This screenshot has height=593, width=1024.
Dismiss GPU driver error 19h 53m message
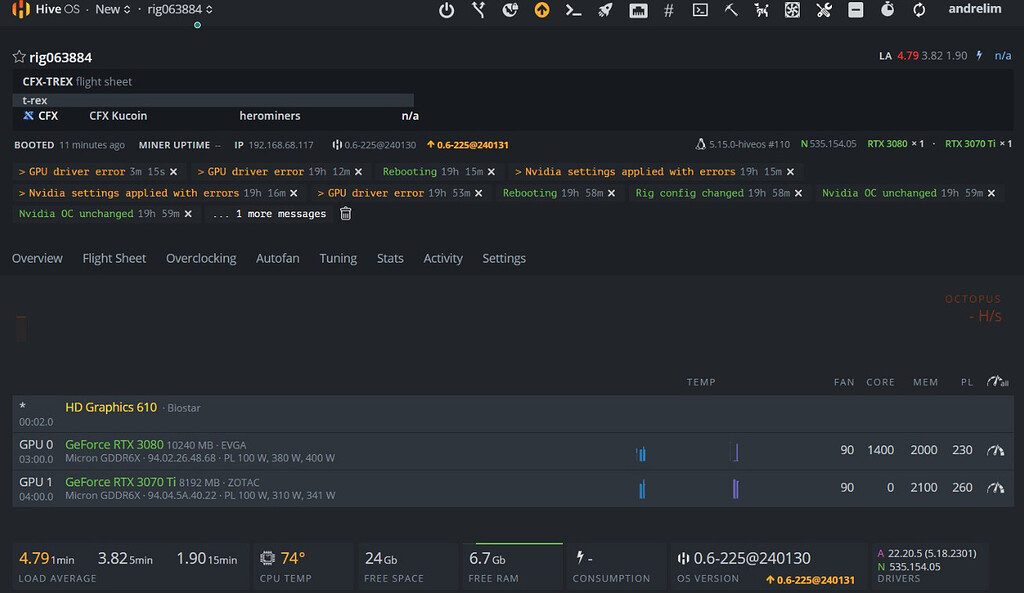point(479,193)
